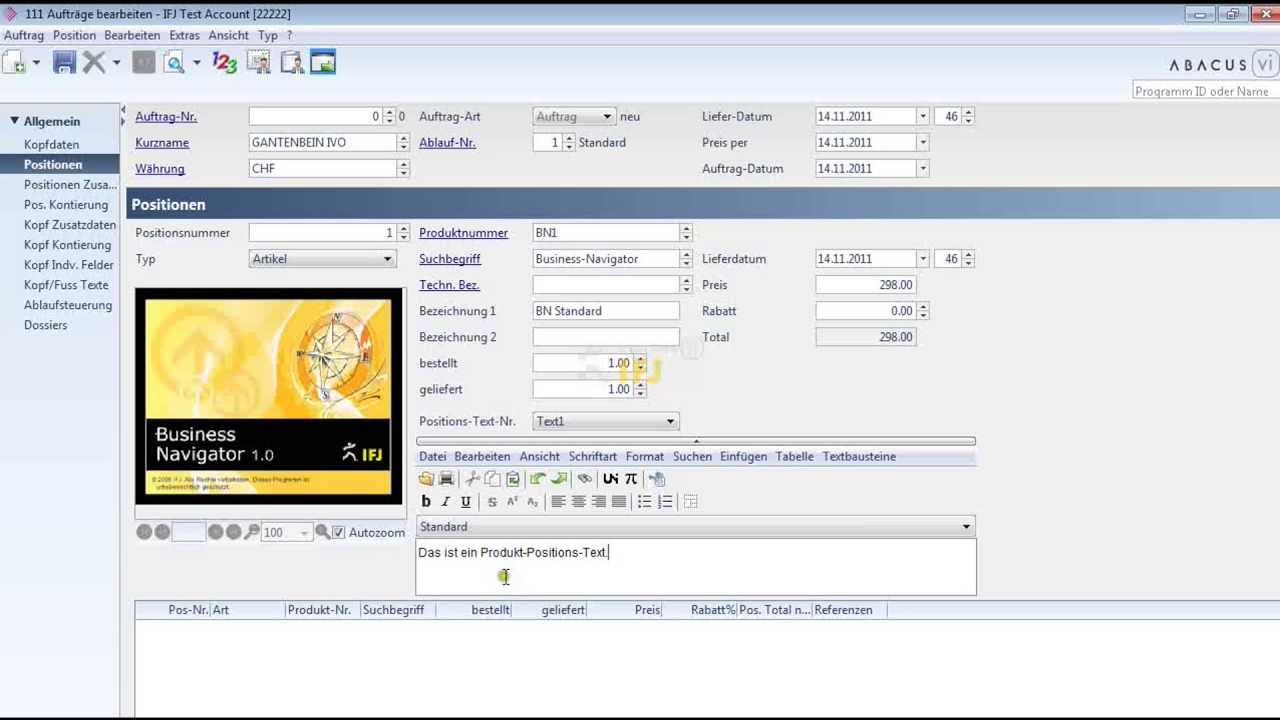Image resolution: width=1280 pixels, height=720 pixels.
Task: Click the Bezeichnung 2 input field
Action: [606, 337]
